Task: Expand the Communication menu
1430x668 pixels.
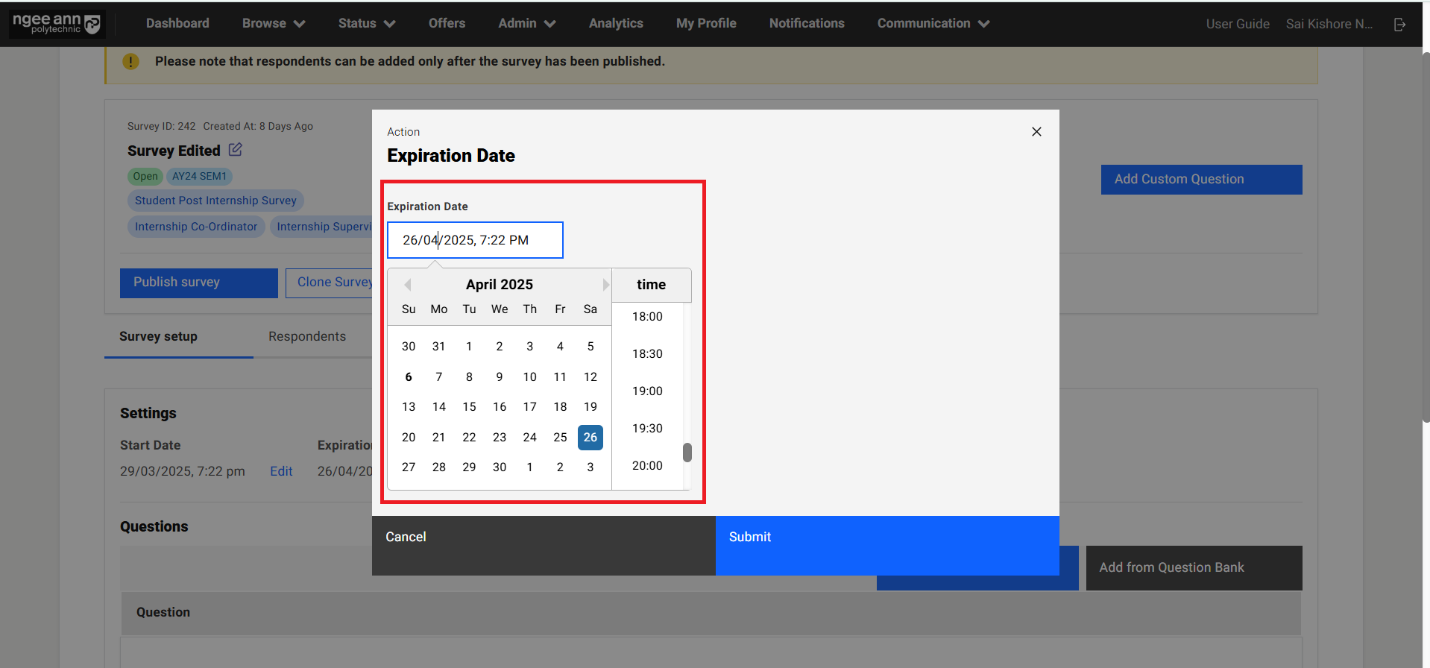Action: [933, 23]
